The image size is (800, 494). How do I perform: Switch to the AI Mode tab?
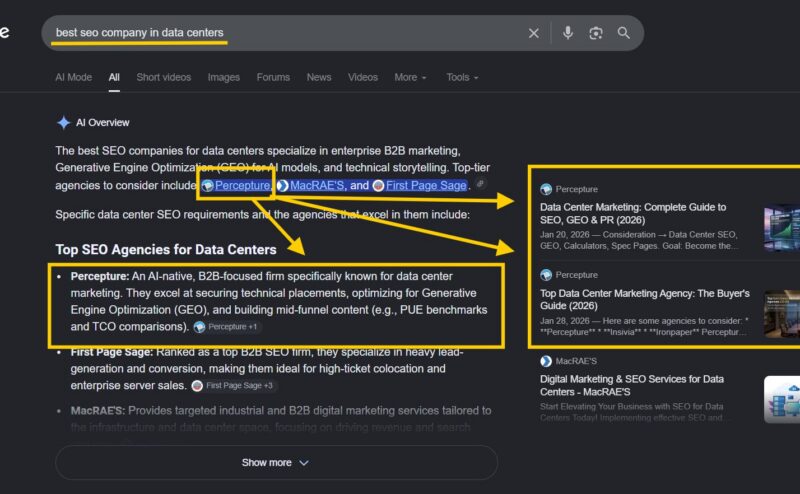tap(73, 77)
